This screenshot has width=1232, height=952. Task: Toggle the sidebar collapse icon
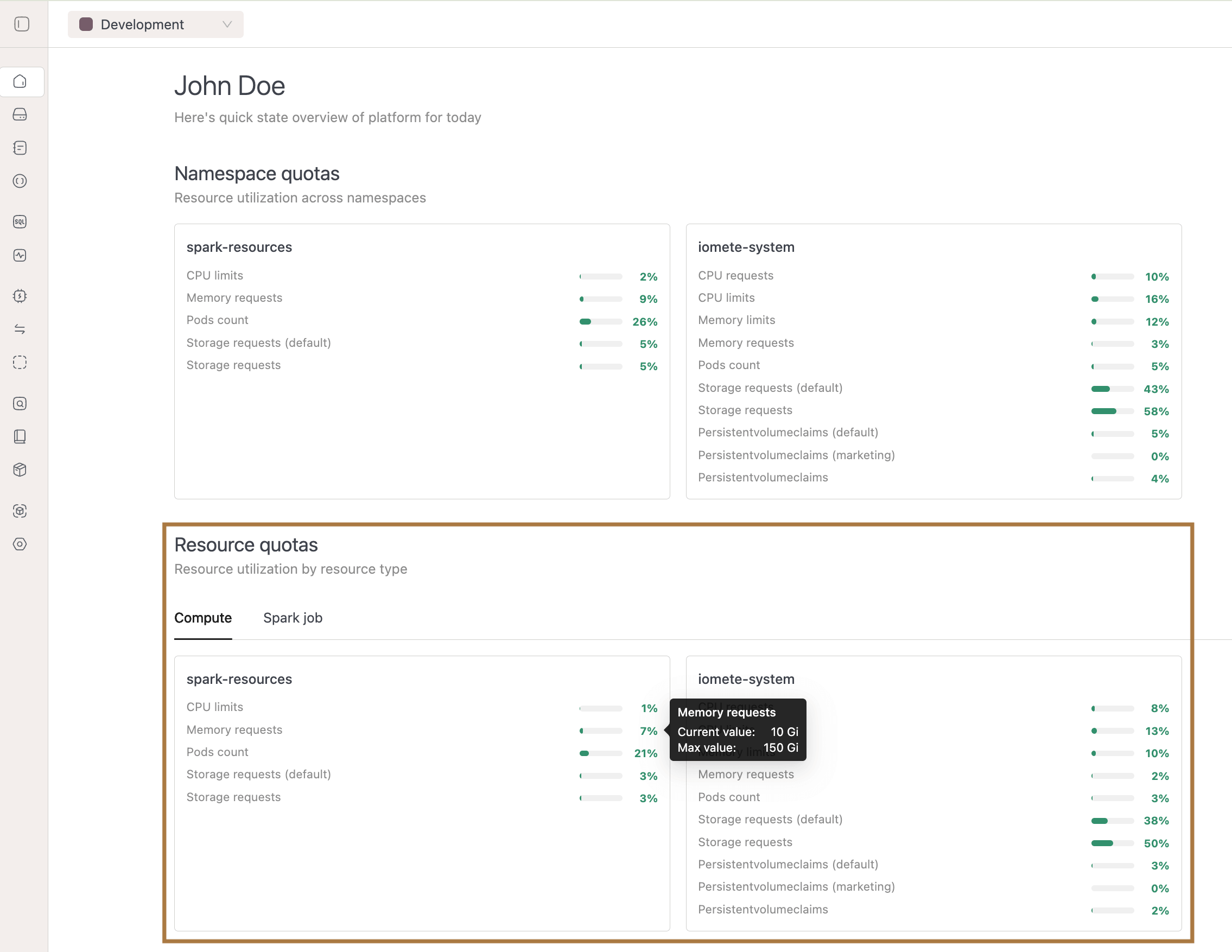[x=21, y=24]
